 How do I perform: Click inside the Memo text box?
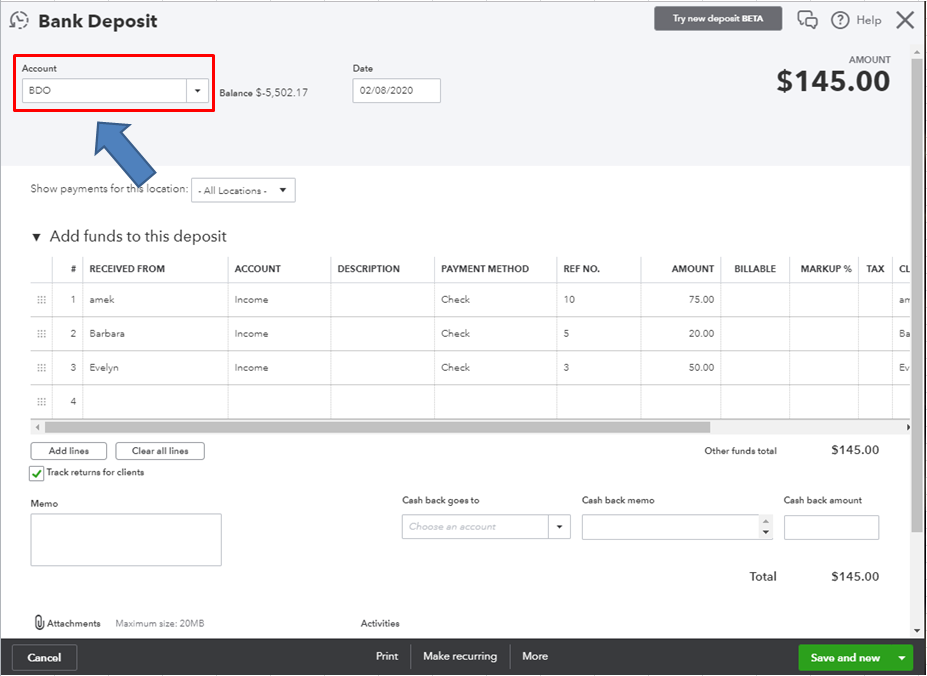click(x=126, y=539)
